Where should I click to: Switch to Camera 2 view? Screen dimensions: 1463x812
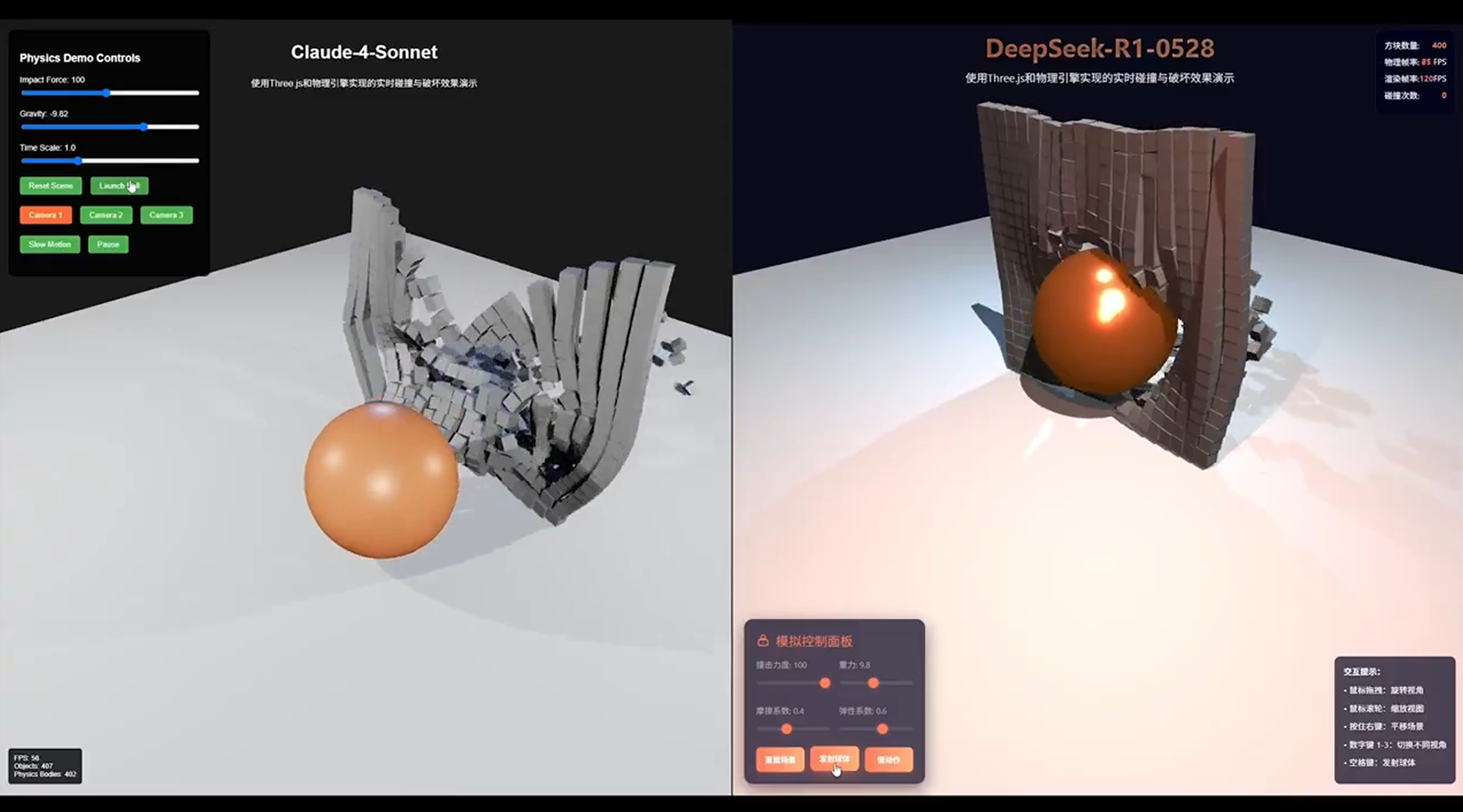(106, 215)
